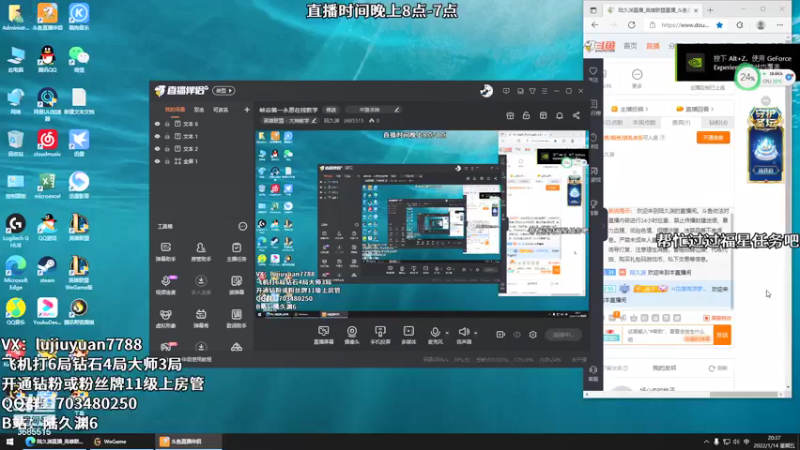Open the 弹幕秀 tool in the toolbox

tap(201, 318)
